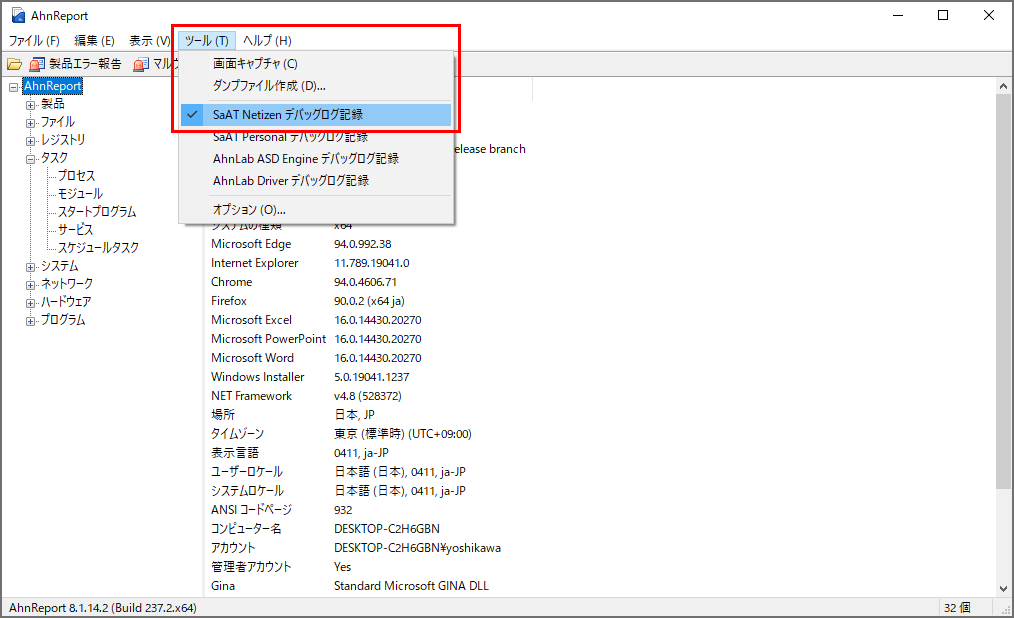1014x618 pixels.
Task: Click status bar version AhnReport 8.1.14.2
Action: [x=103, y=608]
